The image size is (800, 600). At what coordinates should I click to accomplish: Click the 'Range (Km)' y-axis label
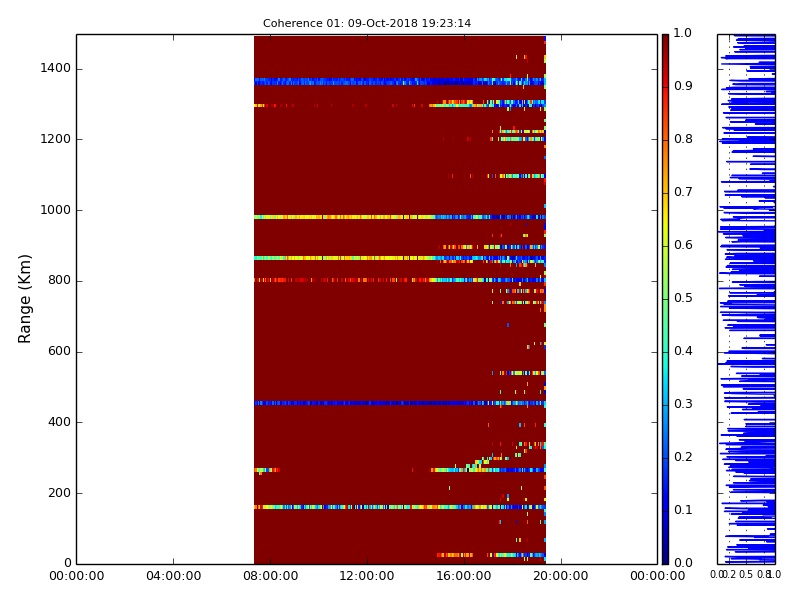pyautogui.click(x=24, y=299)
